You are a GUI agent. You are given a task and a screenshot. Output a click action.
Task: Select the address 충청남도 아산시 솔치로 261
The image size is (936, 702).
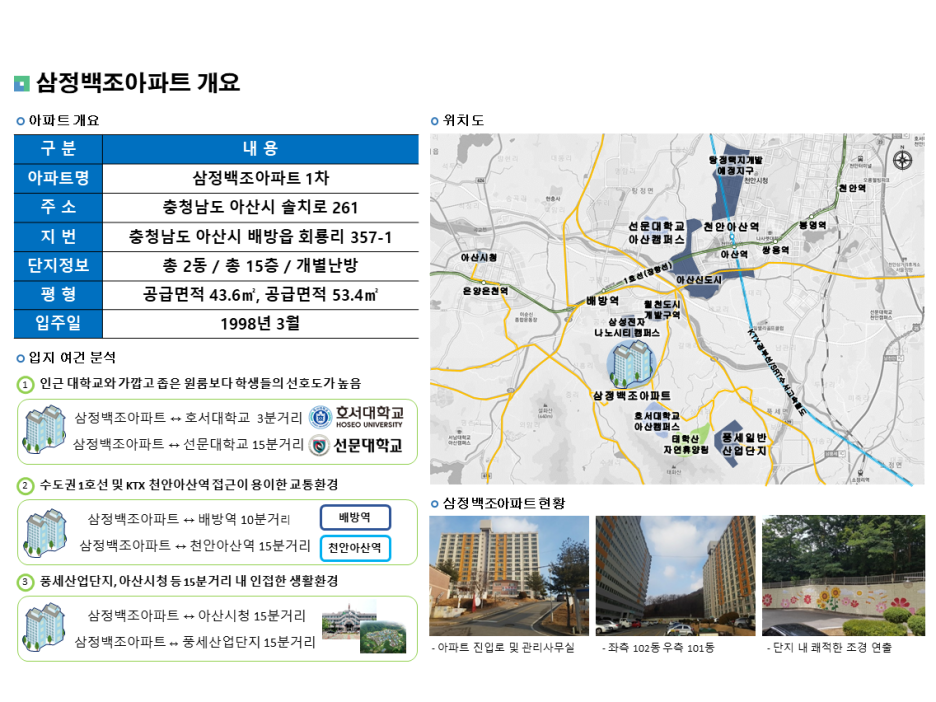pyautogui.click(x=260, y=207)
